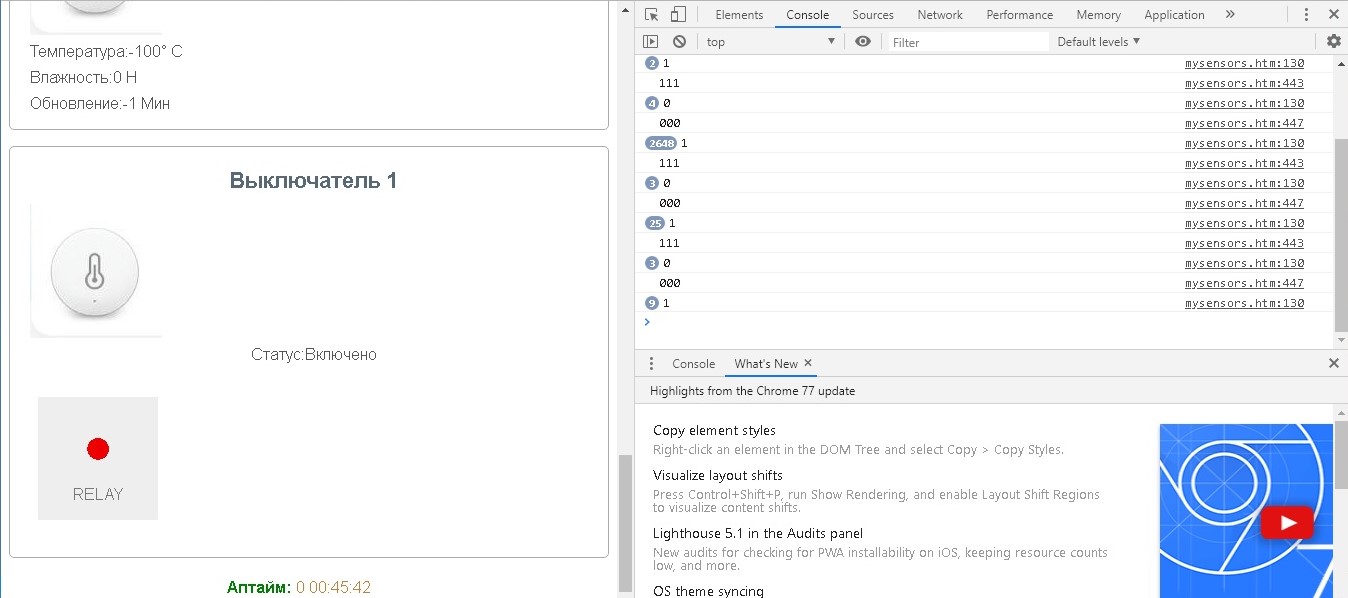Open the DevTools three-dot menu

[x=1307, y=14]
